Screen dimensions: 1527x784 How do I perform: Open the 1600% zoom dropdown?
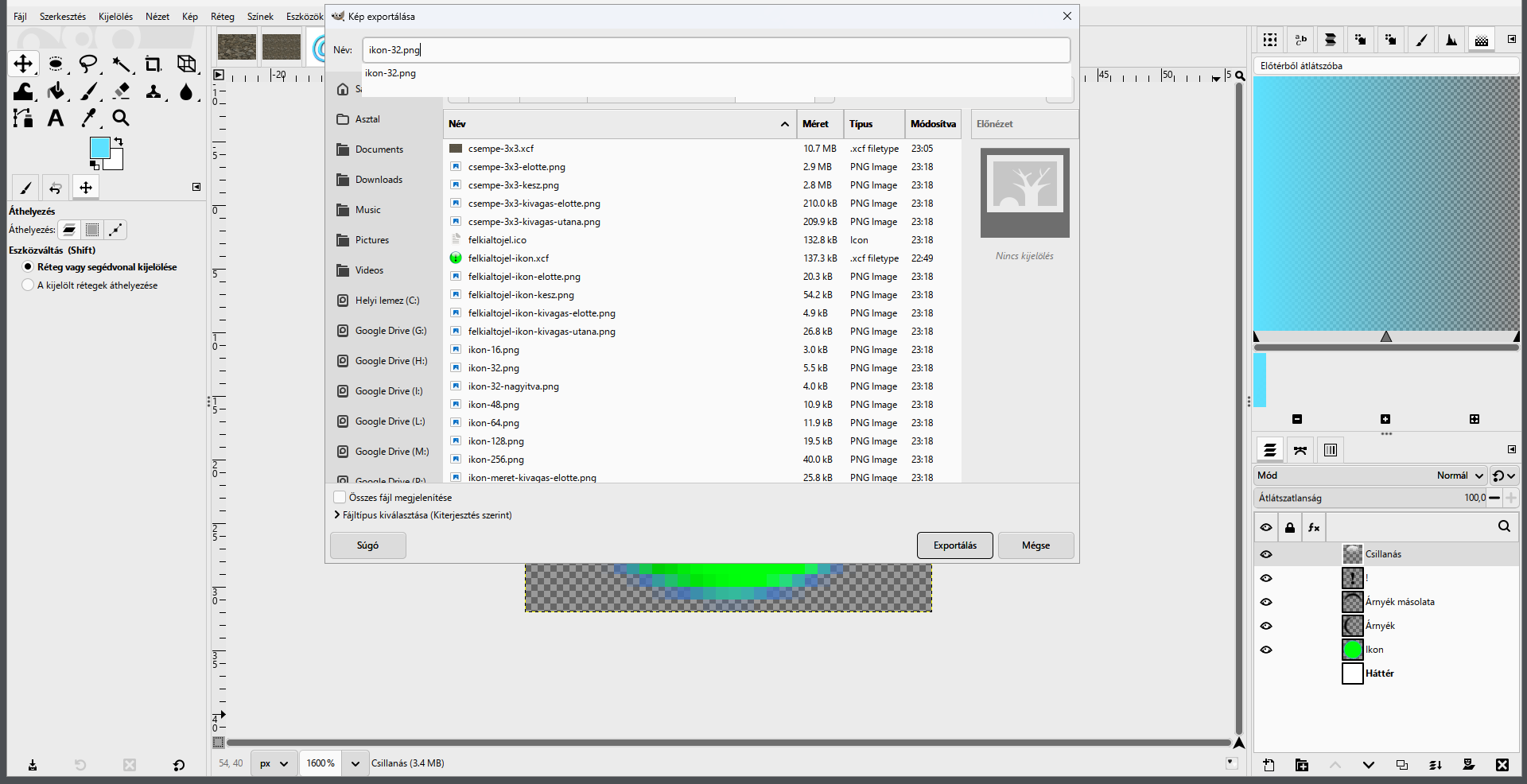355,763
